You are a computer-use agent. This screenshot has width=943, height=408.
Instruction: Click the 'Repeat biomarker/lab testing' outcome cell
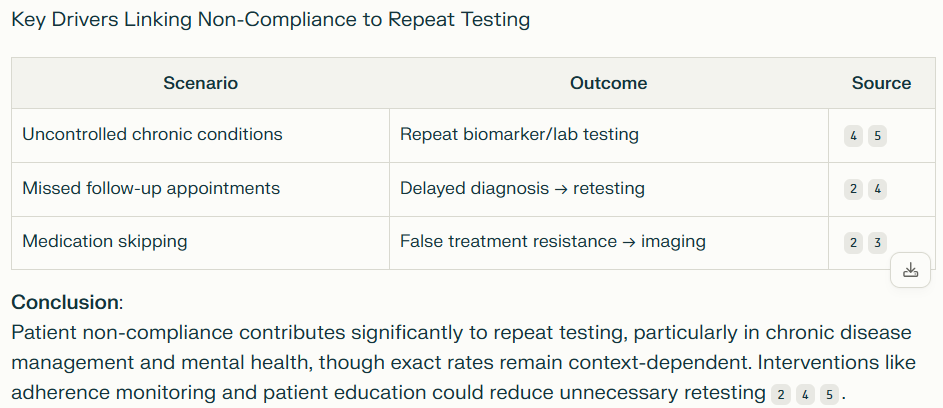[519, 134]
